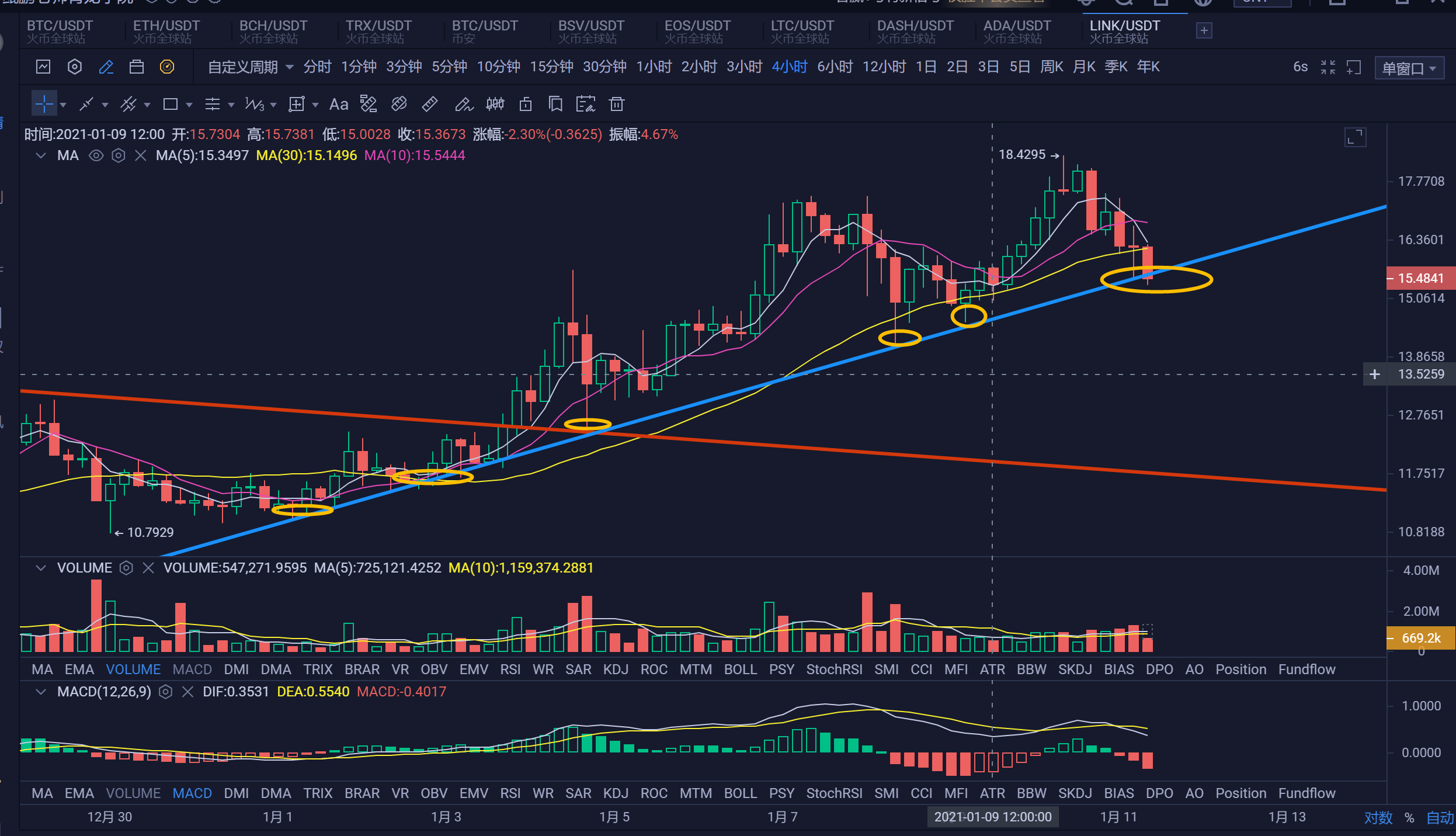Lock drawings with the padlock icon
Screen dimensions: 1456x836
[526, 104]
